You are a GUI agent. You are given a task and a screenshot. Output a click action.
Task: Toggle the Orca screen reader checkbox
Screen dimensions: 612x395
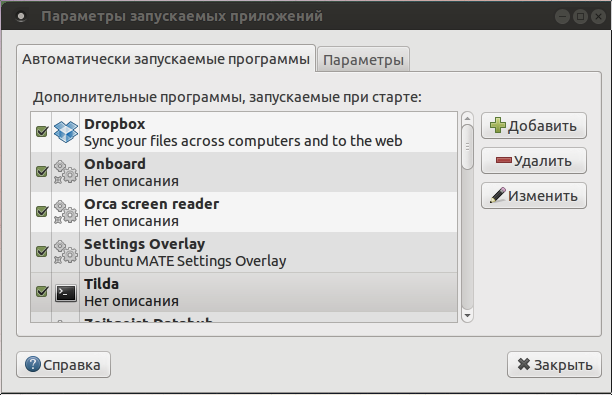point(42,212)
